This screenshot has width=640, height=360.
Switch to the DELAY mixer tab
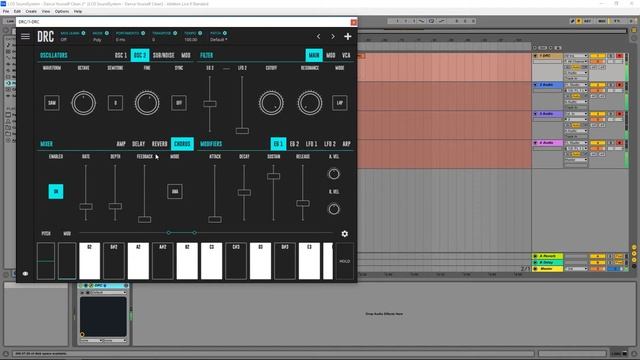click(138, 144)
